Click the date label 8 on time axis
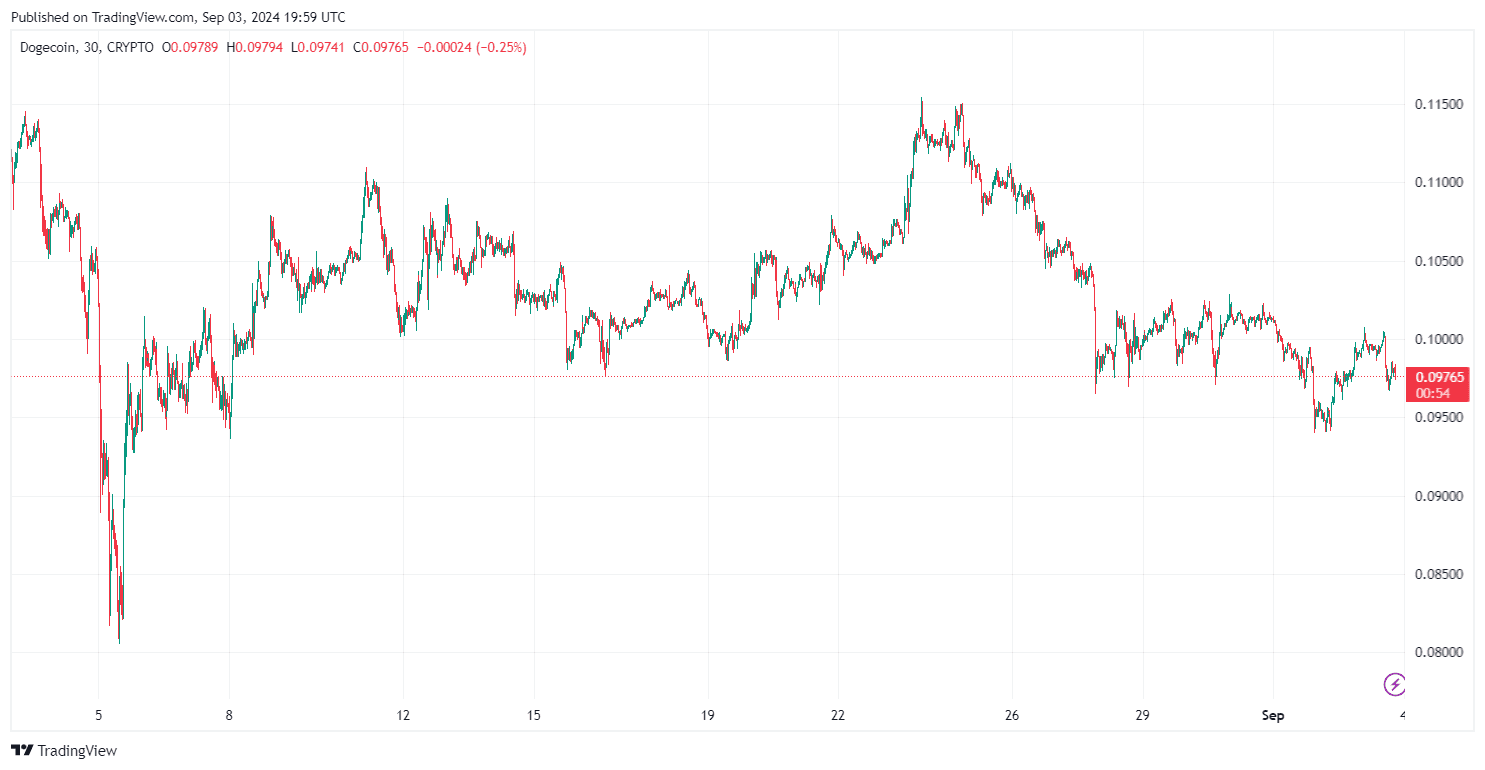The image size is (1485, 770). coord(229,715)
